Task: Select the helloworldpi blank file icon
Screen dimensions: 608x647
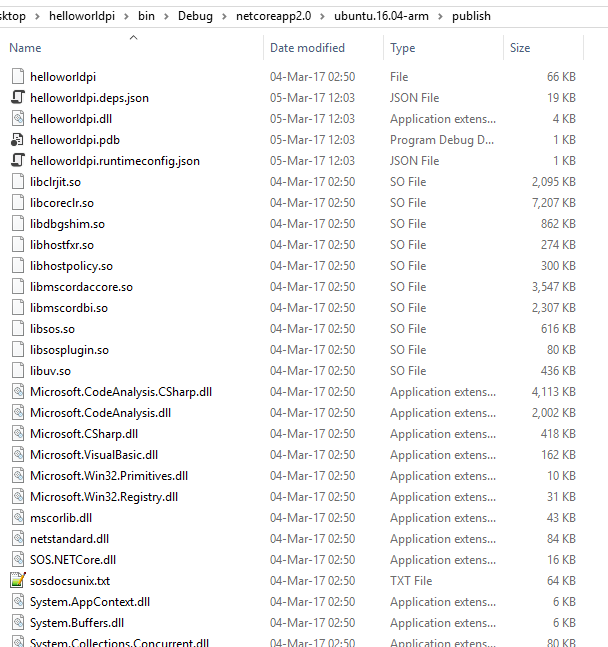Action: coord(18,77)
